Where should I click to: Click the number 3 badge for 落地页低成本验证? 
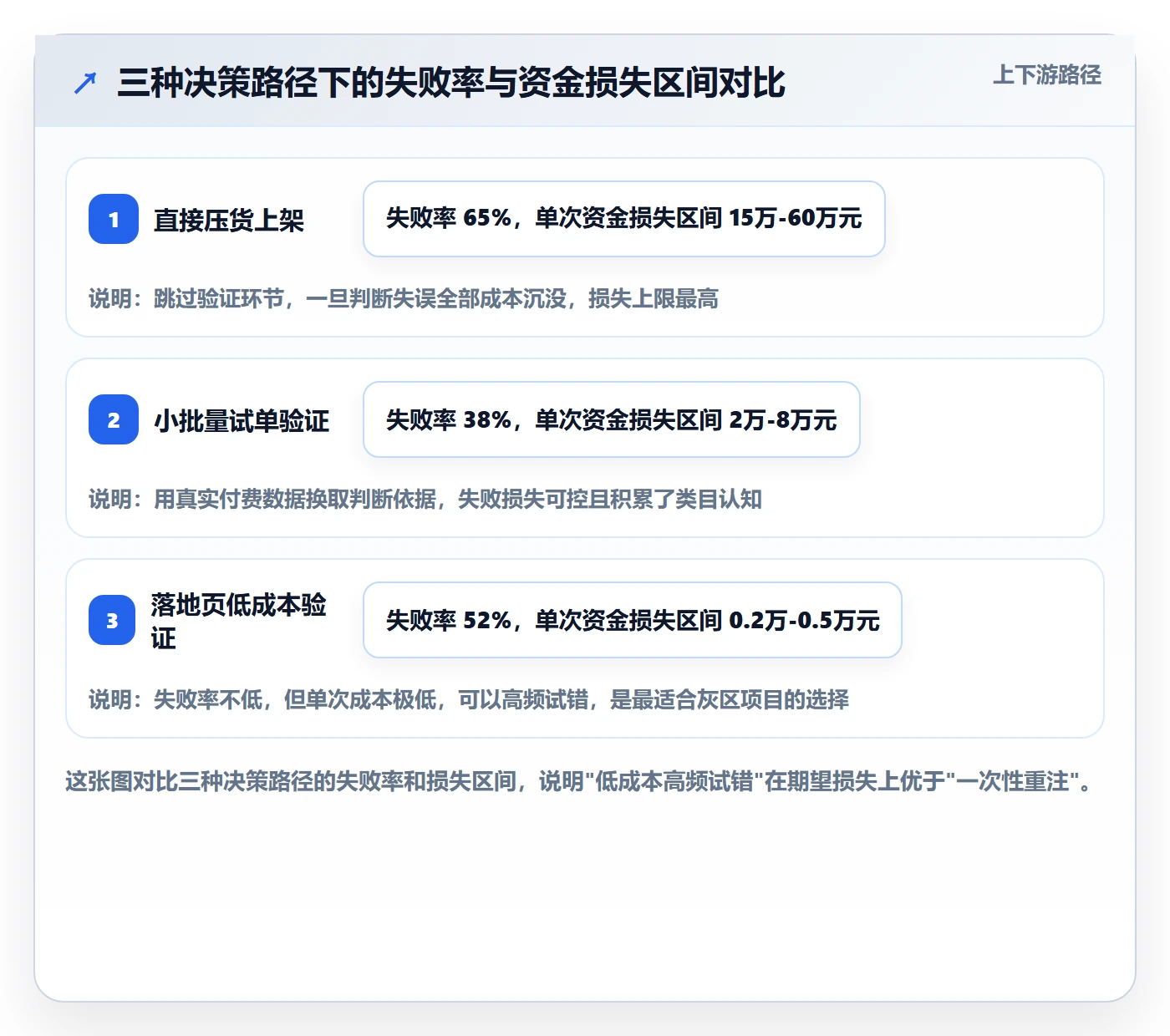(x=112, y=620)
